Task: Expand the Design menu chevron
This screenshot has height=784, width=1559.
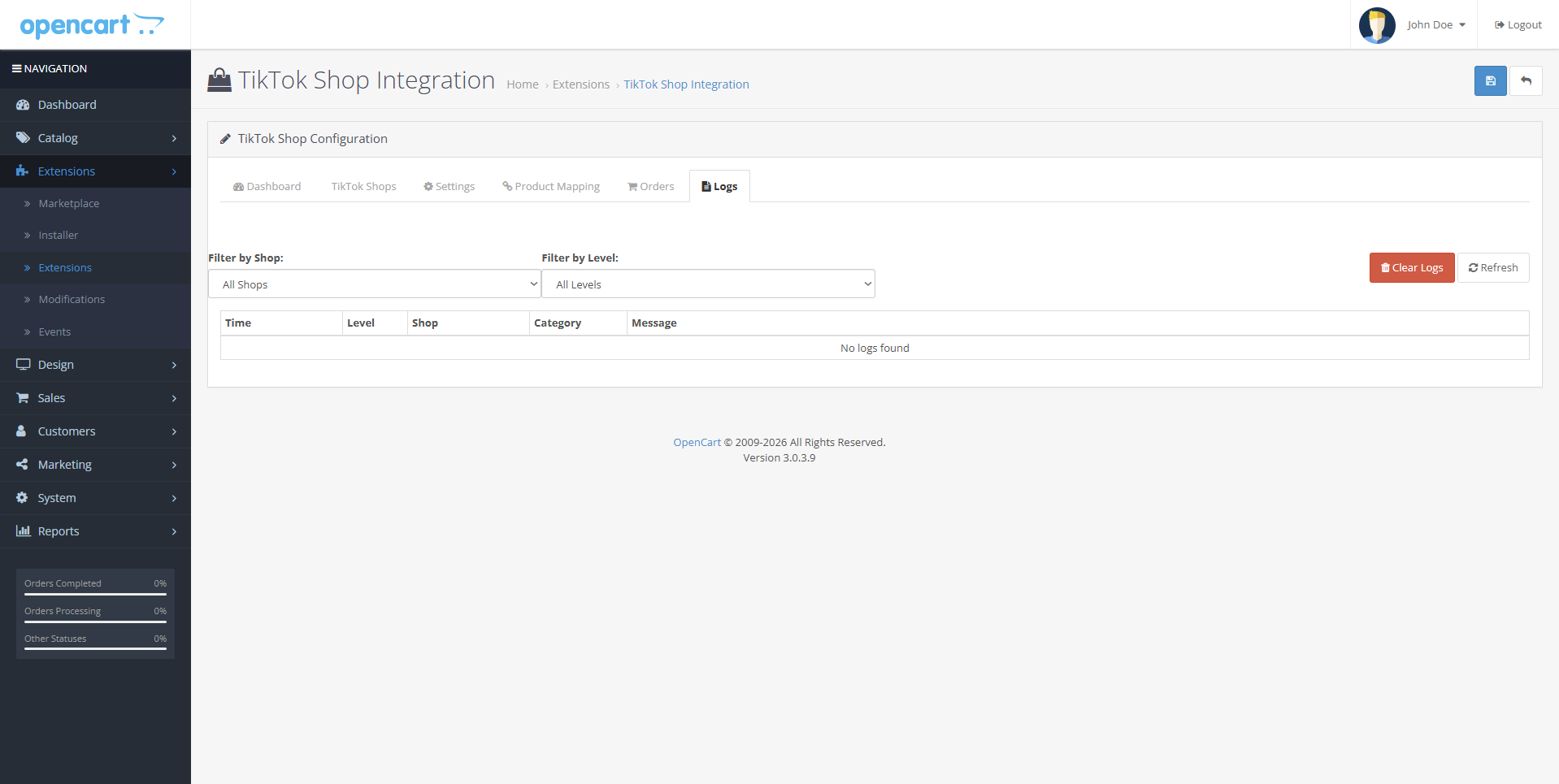Action: (174, 366)
